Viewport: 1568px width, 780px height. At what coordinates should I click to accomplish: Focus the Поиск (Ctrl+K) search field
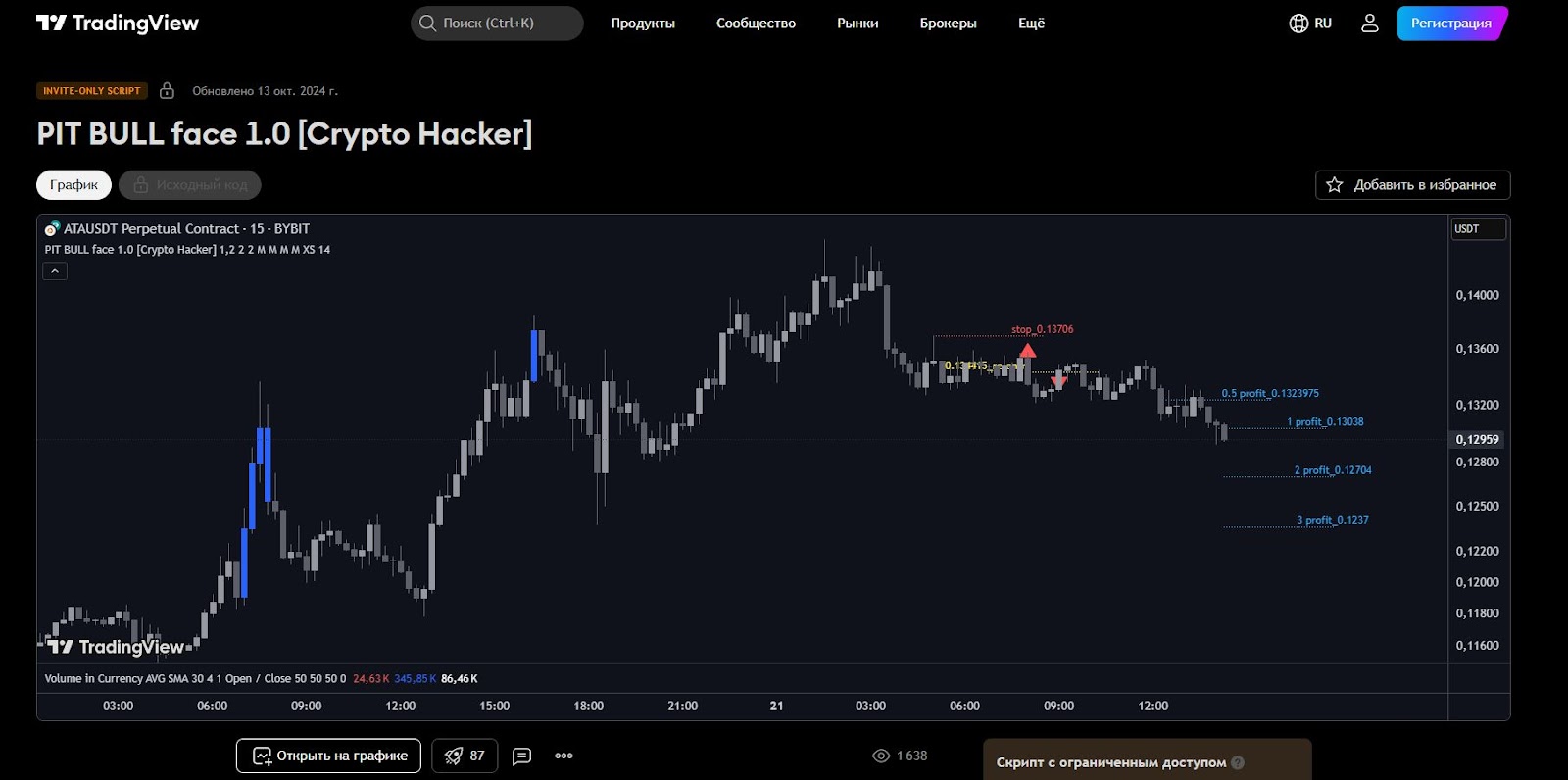click(497, 24)
